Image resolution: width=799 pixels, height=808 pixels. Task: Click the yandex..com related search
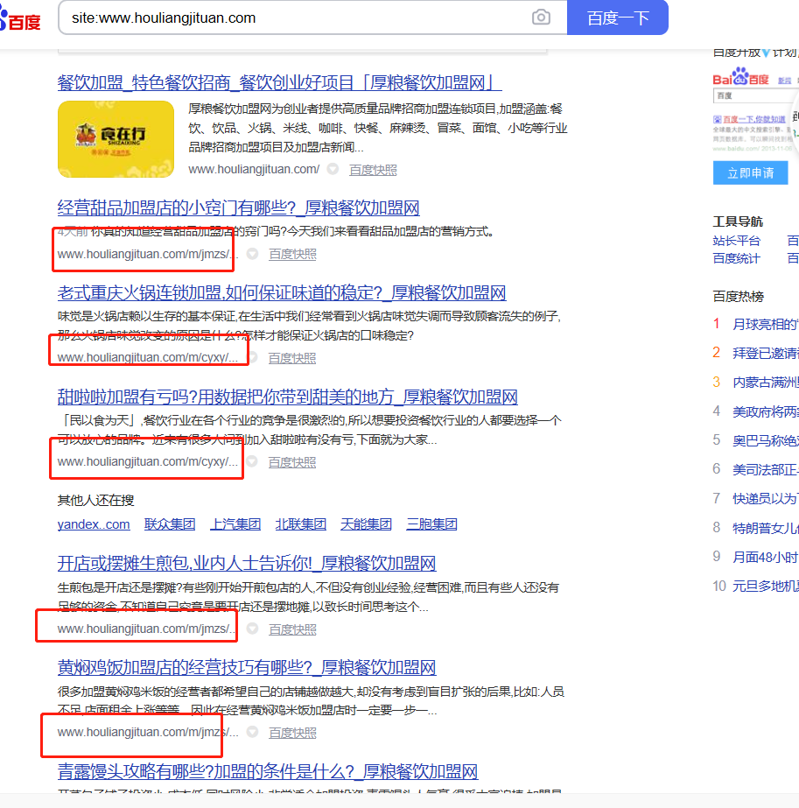click(94, 524)
